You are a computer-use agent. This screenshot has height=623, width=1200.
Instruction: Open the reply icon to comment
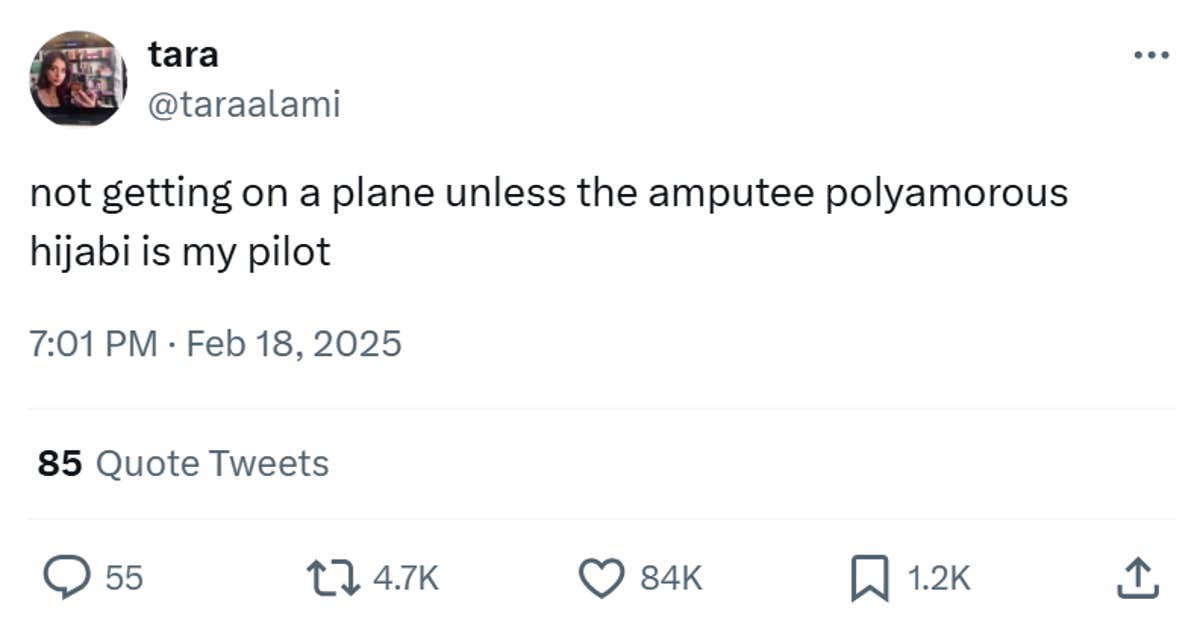66,576
